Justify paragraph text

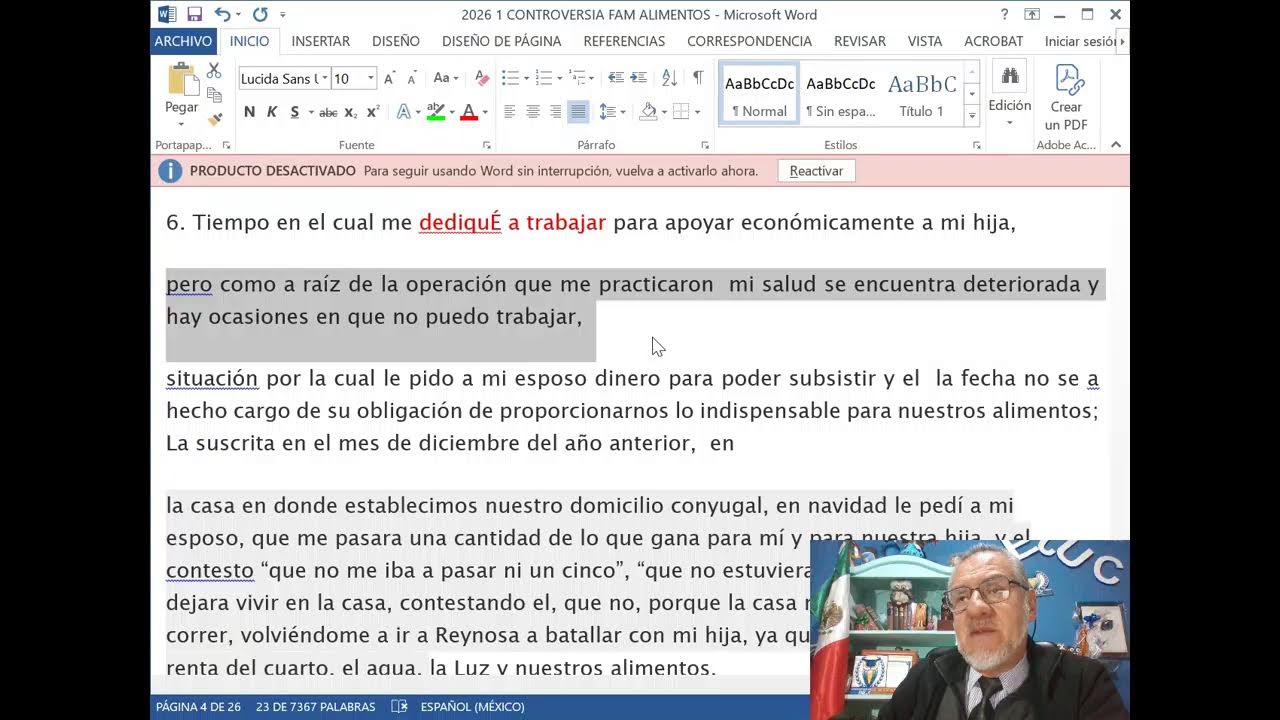coord(578,112)
